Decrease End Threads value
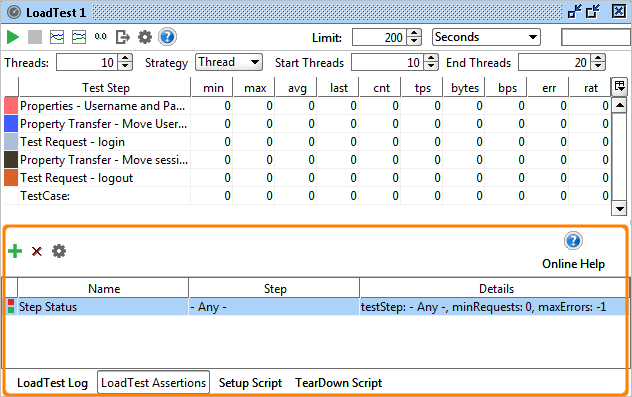Viewport: 632px width, 397px height. [599, 67]
